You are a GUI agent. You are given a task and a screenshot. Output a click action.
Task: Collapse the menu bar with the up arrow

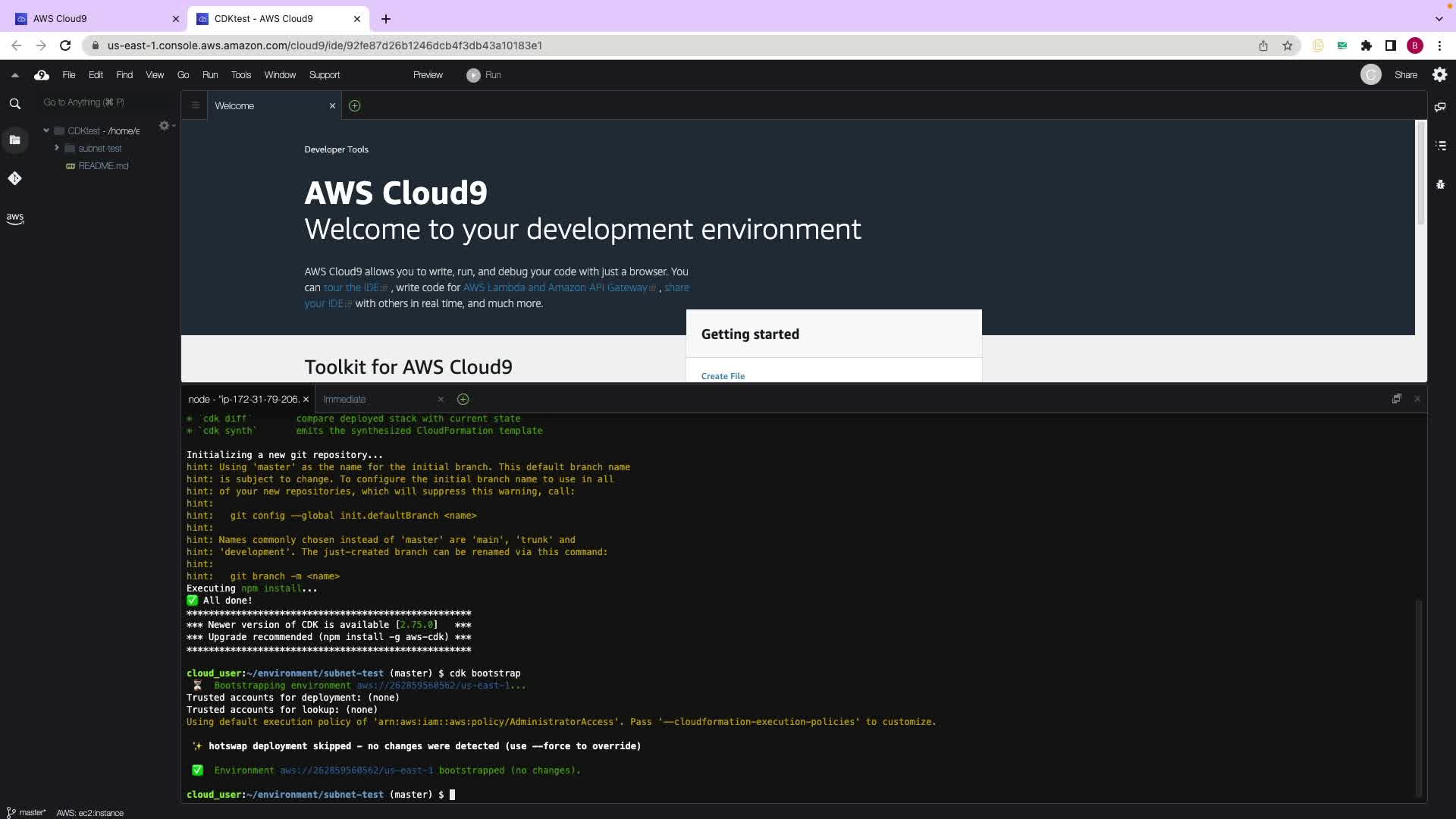pyautogui.click(x=14, y=75)
